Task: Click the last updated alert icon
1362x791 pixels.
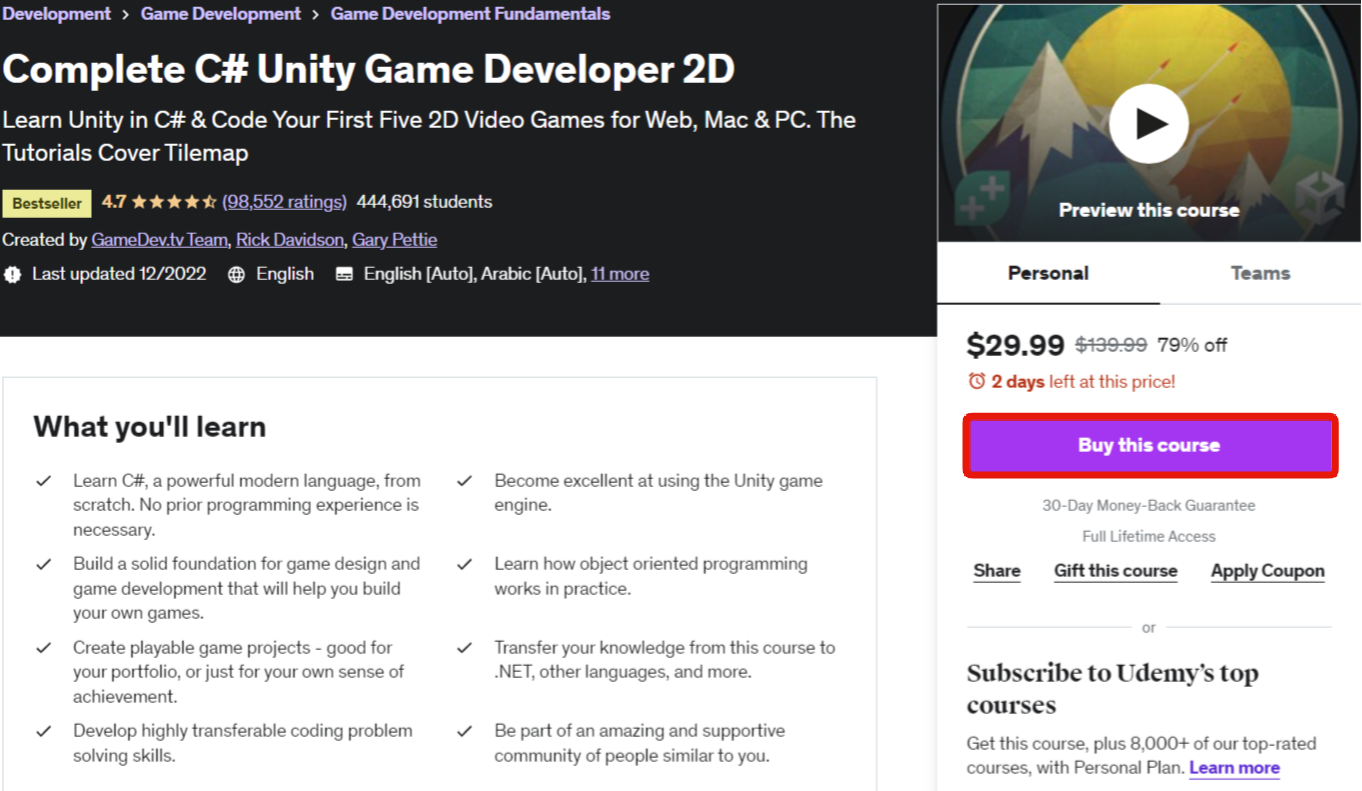Action: [x=12, y=274]
